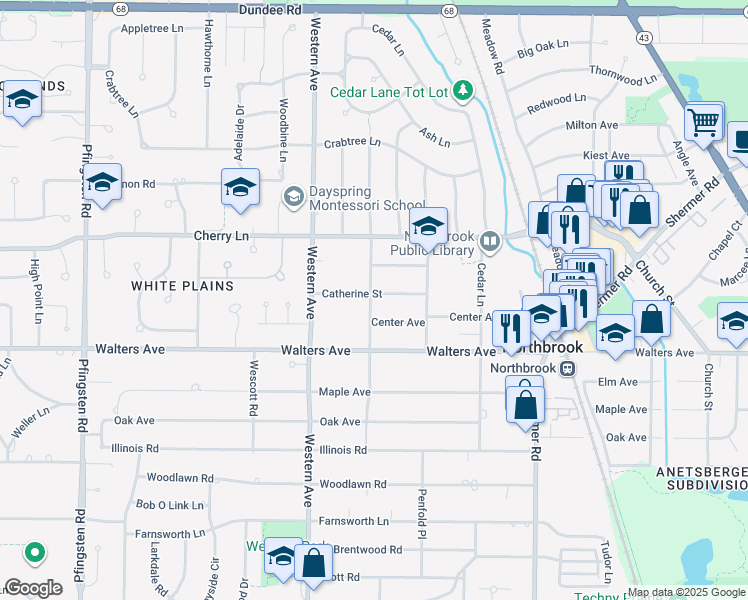The width and height of the screenshot is (748, 600).
Task: Select restaurant marker on Walters Ave
Action: [x=511, y=330]
